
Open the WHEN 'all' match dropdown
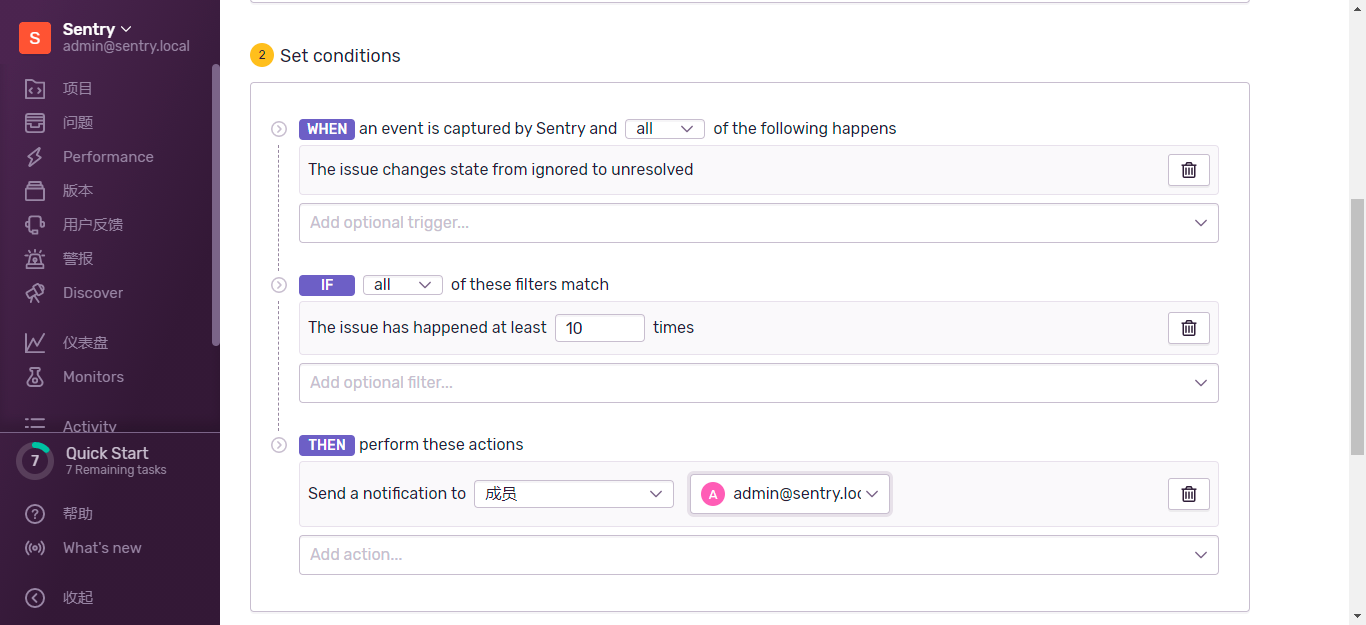point(665,129)
